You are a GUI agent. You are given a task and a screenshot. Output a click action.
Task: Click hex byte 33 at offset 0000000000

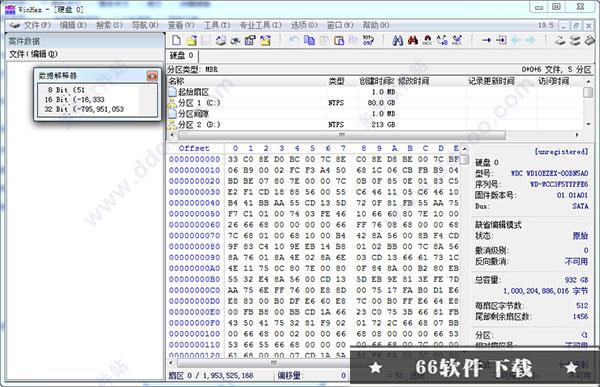[x=233, y=159]
